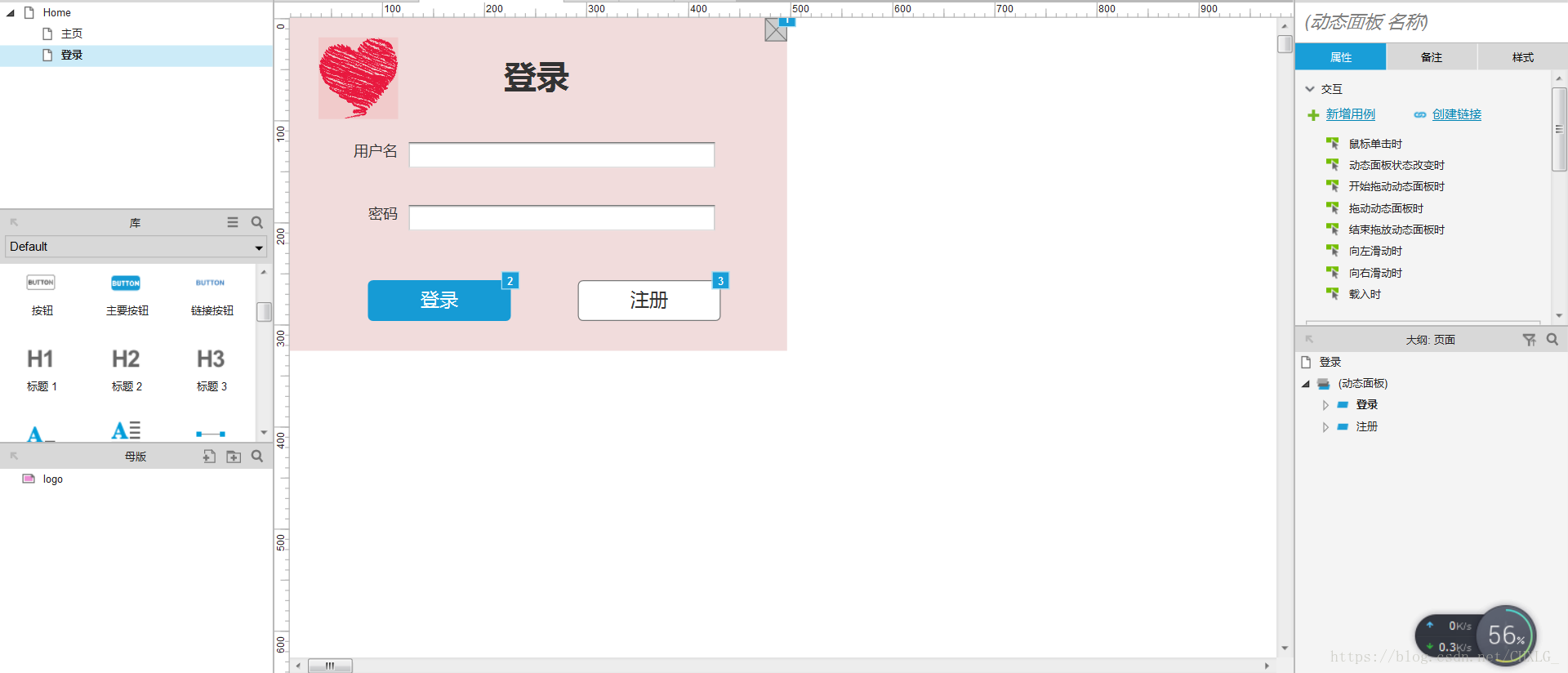
Task: Click footnote marker 3 on 注册 button
Action: pyautogui.click(x=720, y=281)
